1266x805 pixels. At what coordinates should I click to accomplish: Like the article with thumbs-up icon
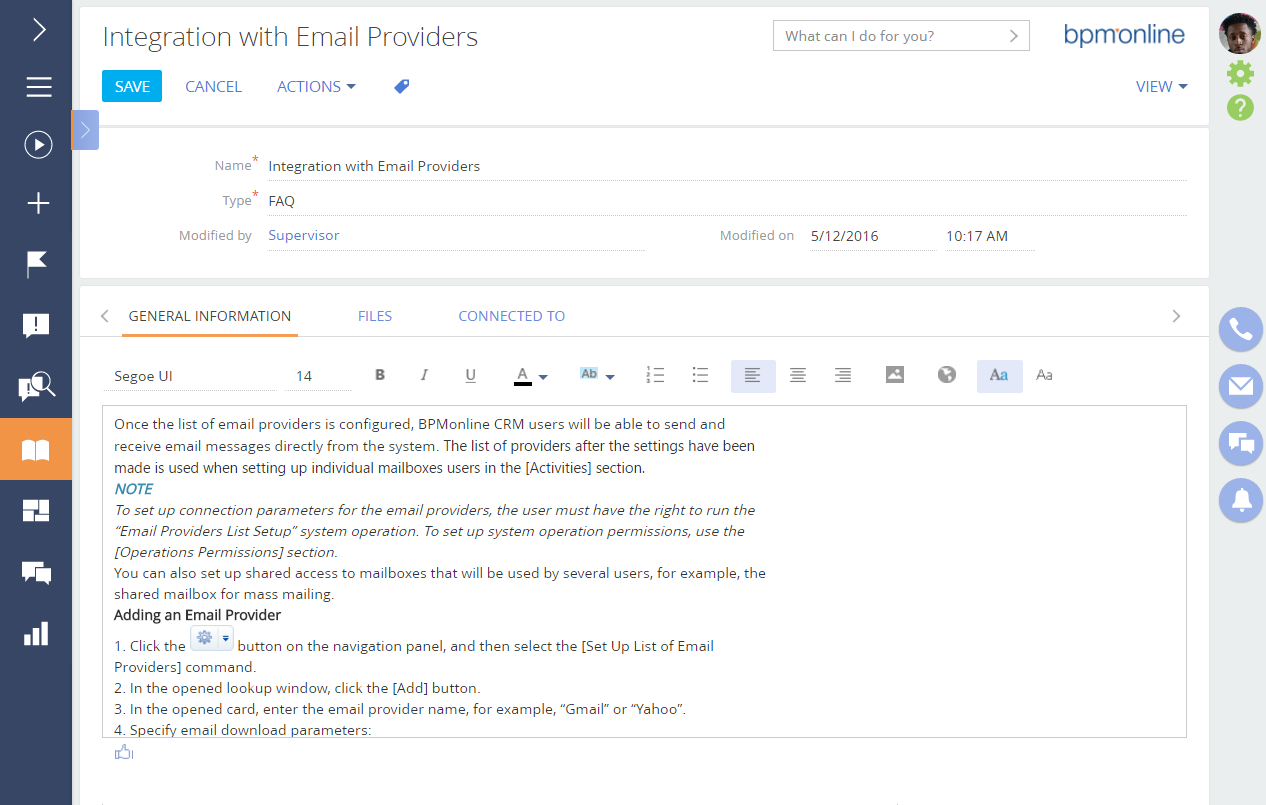click(x=124, y=753)
